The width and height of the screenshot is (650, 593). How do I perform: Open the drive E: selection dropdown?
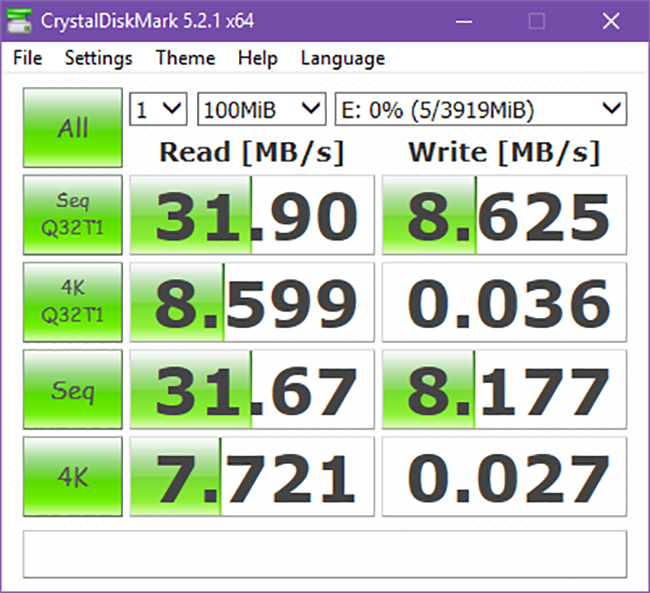click(x=481, y=109)
